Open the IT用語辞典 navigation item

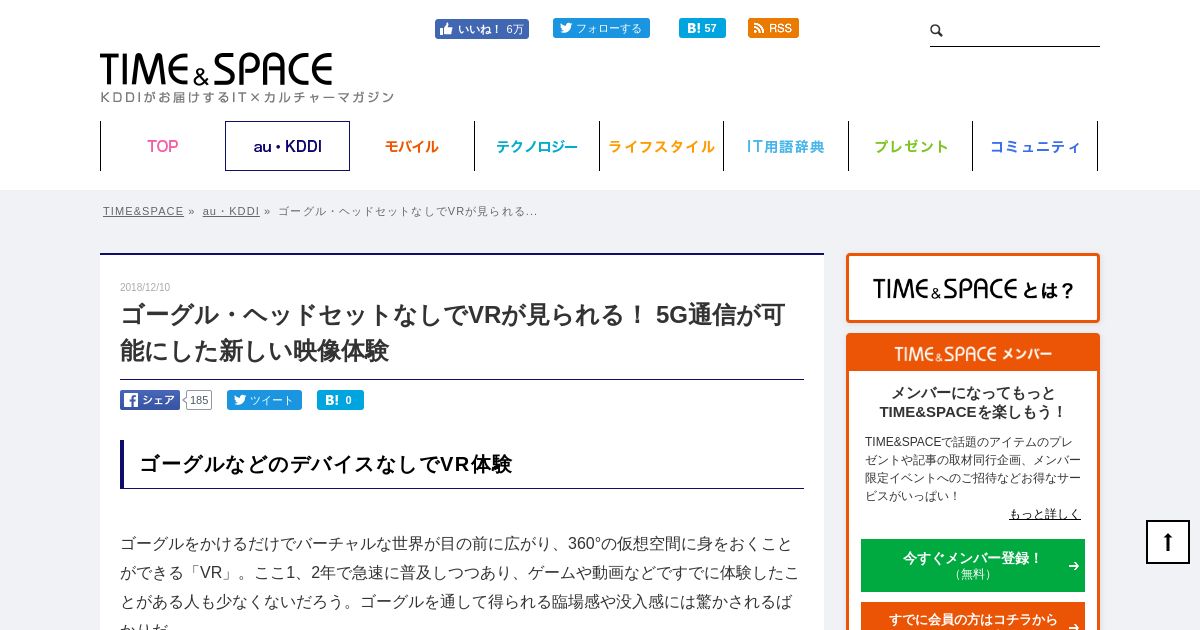tap(786, 146)
